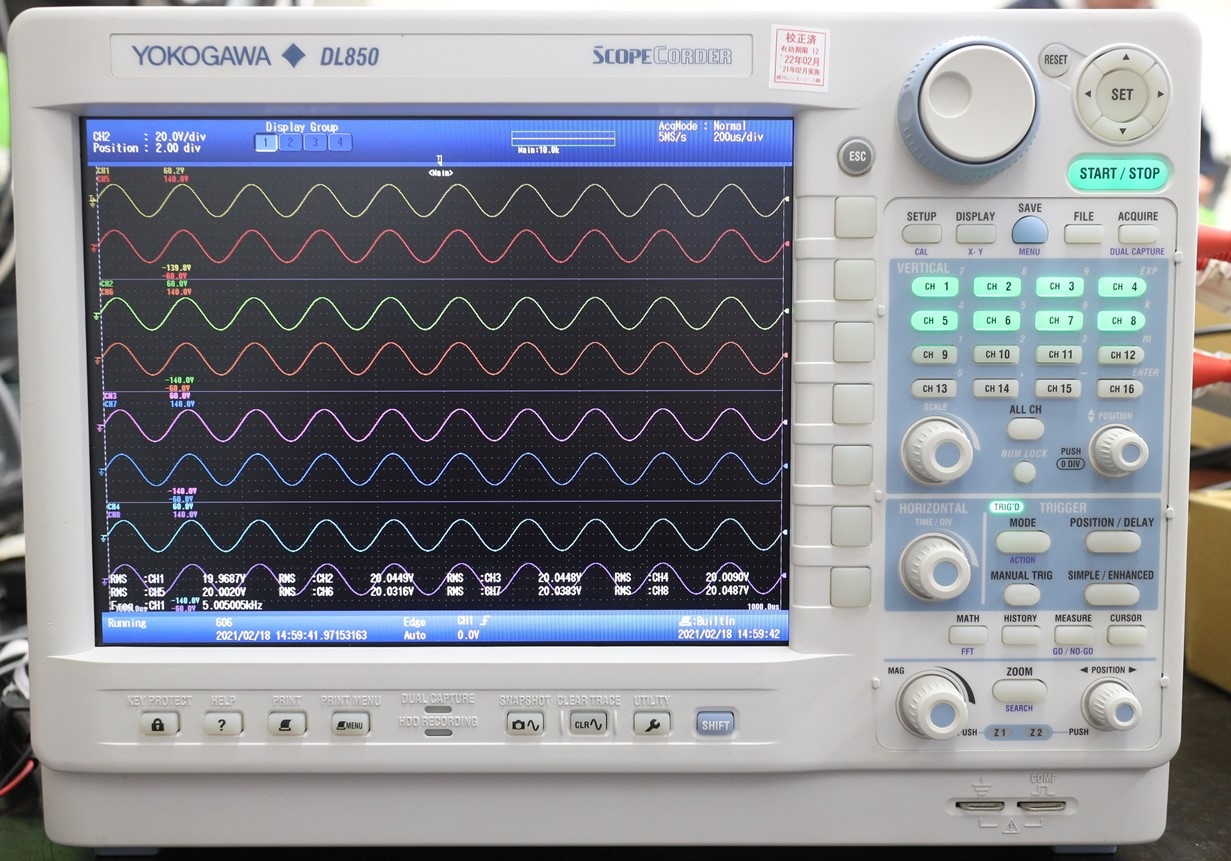Open the PRINT MENU button
The width and height of the screenshot is (1231, 861).
[351, 723]
